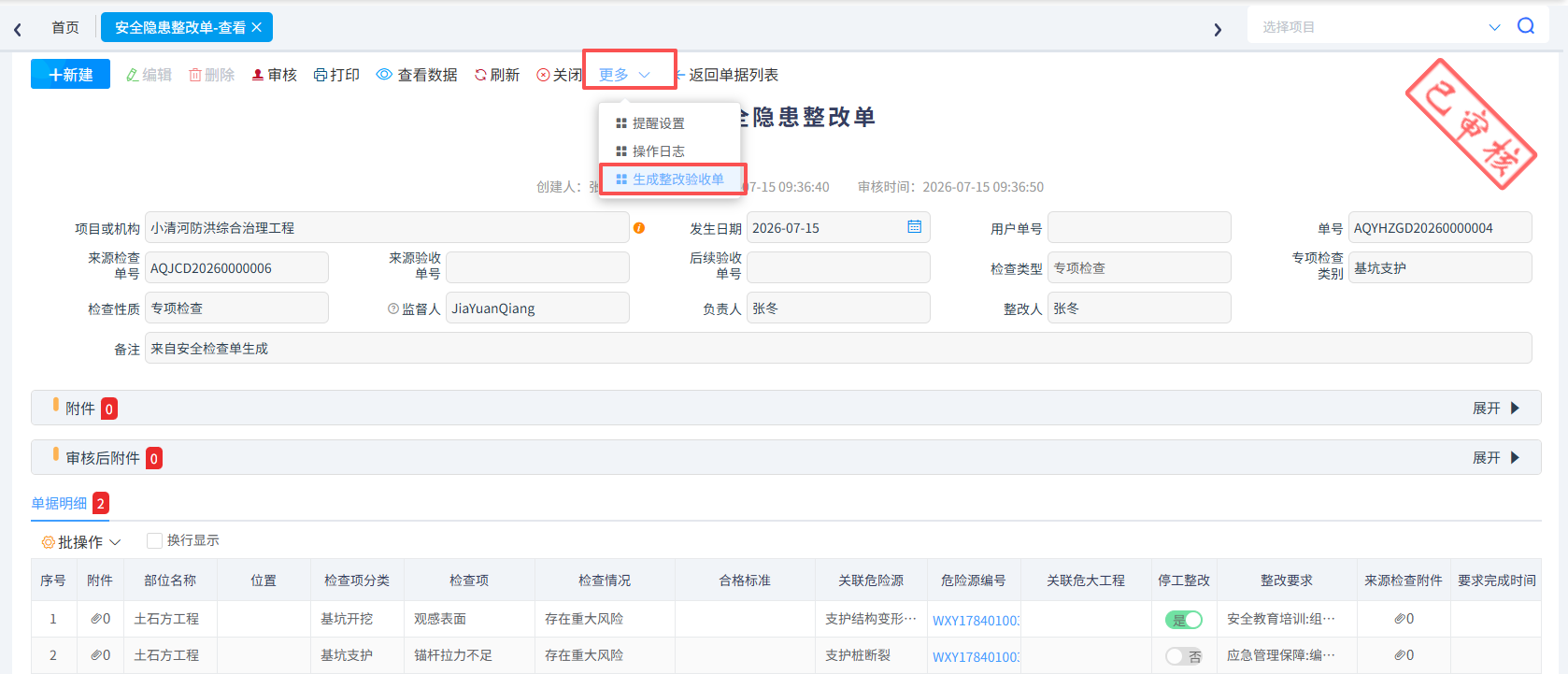Click the left tab-scroll arrow

coord(18,29)
